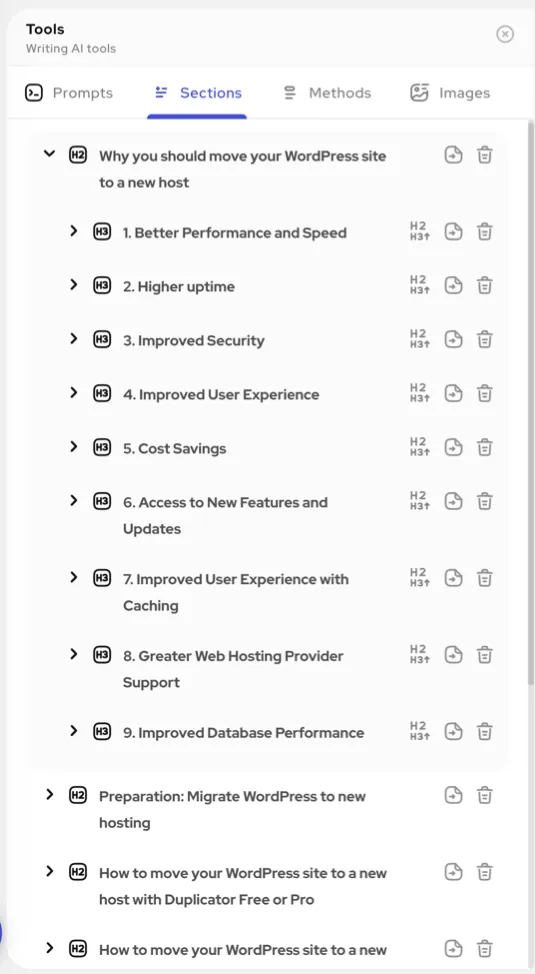Image resolution: width=535 pixels, height=974 pixels.
Task: Delete the 'Why you should move' H2 section
Action: click(485, 155)
